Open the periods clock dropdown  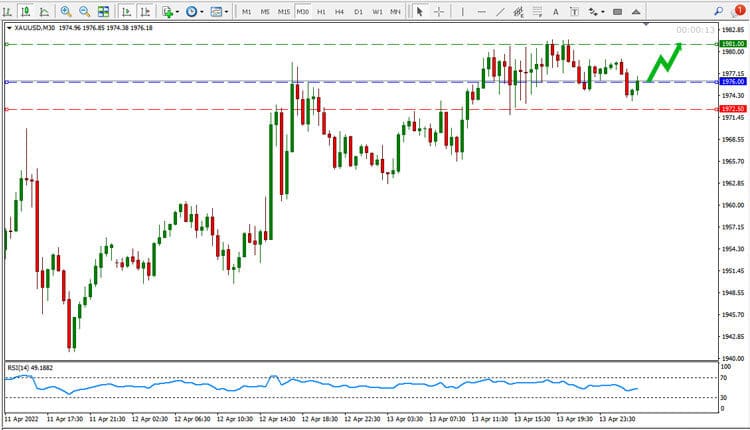pos(194,12)
